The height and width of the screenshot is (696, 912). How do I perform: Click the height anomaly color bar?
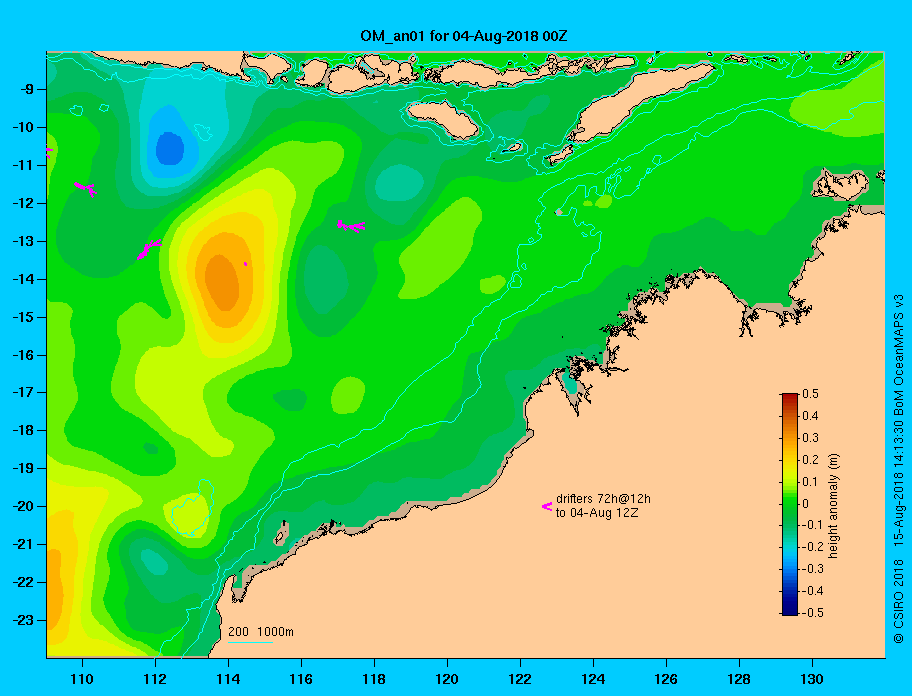click(x=790, y=504)
